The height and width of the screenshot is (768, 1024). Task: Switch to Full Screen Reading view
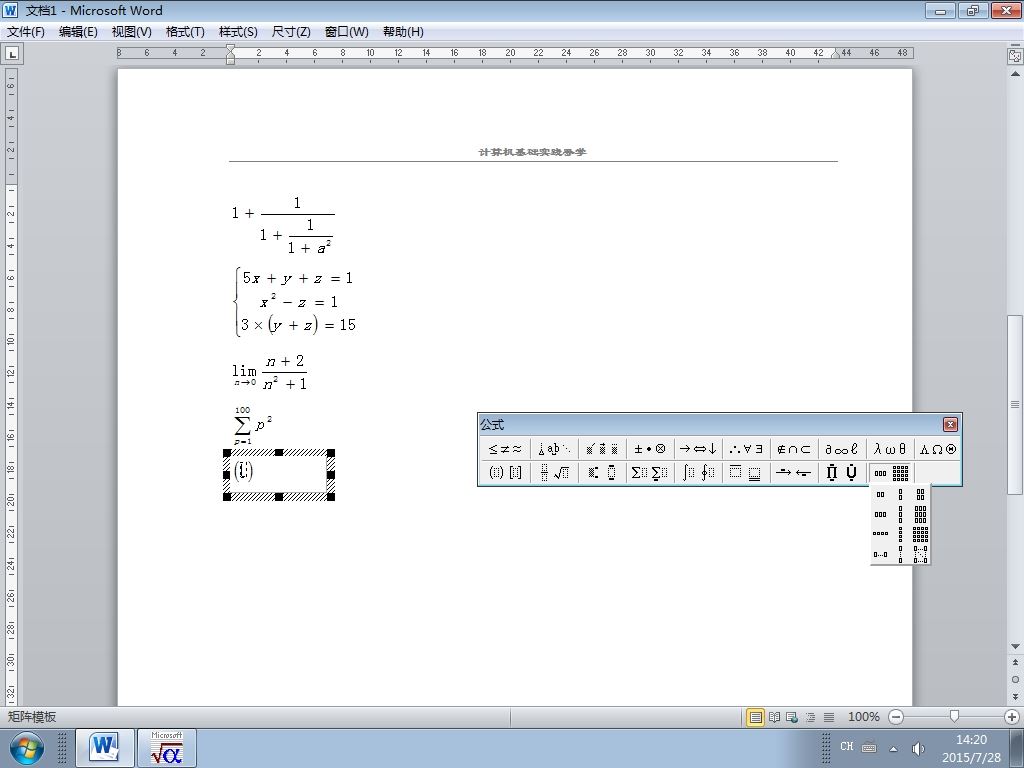pyautogui.click(x=774, y=717)
